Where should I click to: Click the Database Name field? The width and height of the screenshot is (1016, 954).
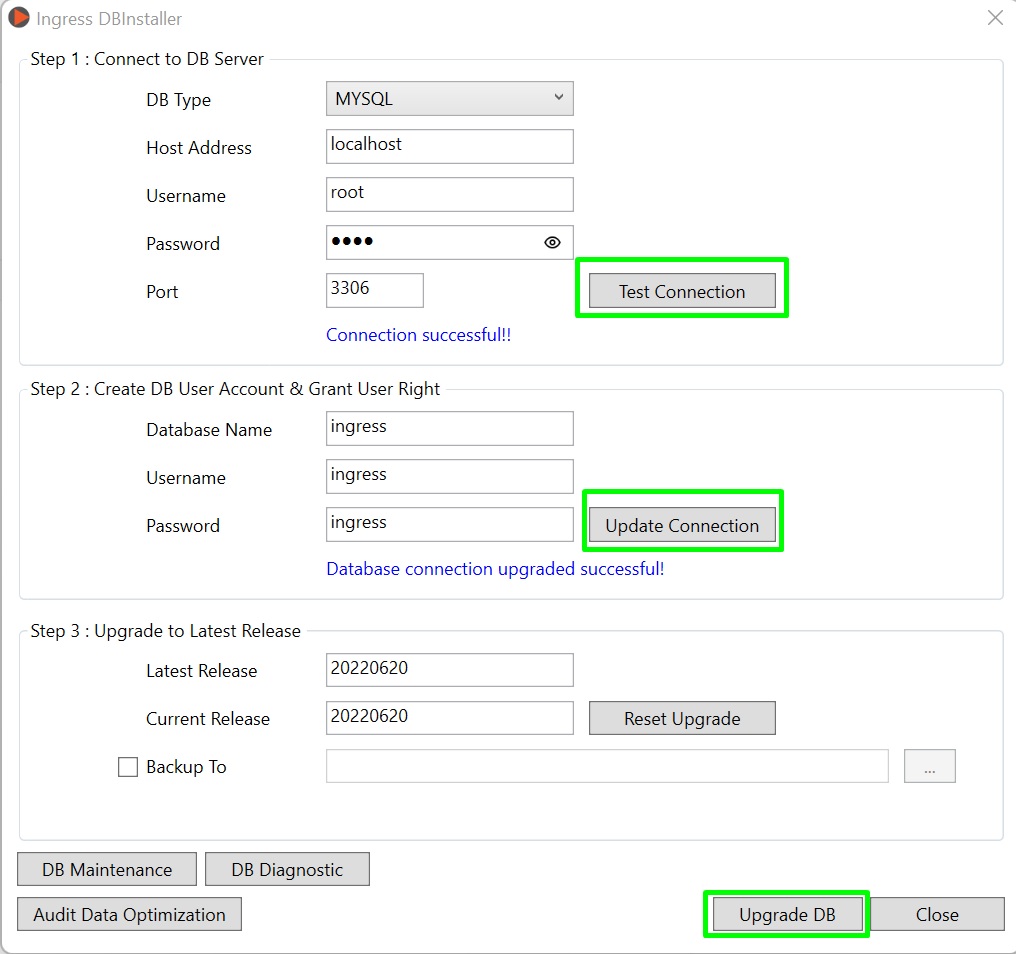(450, 428)
